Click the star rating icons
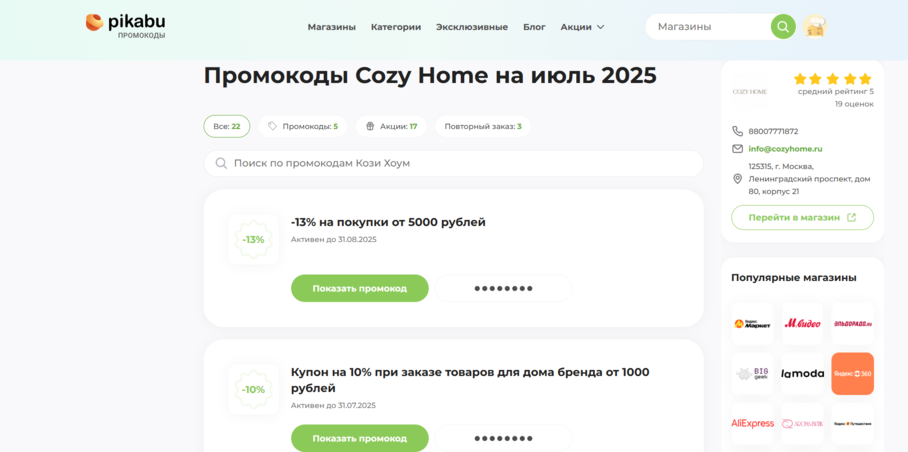The image size is (908, 452). coord(832,79)
